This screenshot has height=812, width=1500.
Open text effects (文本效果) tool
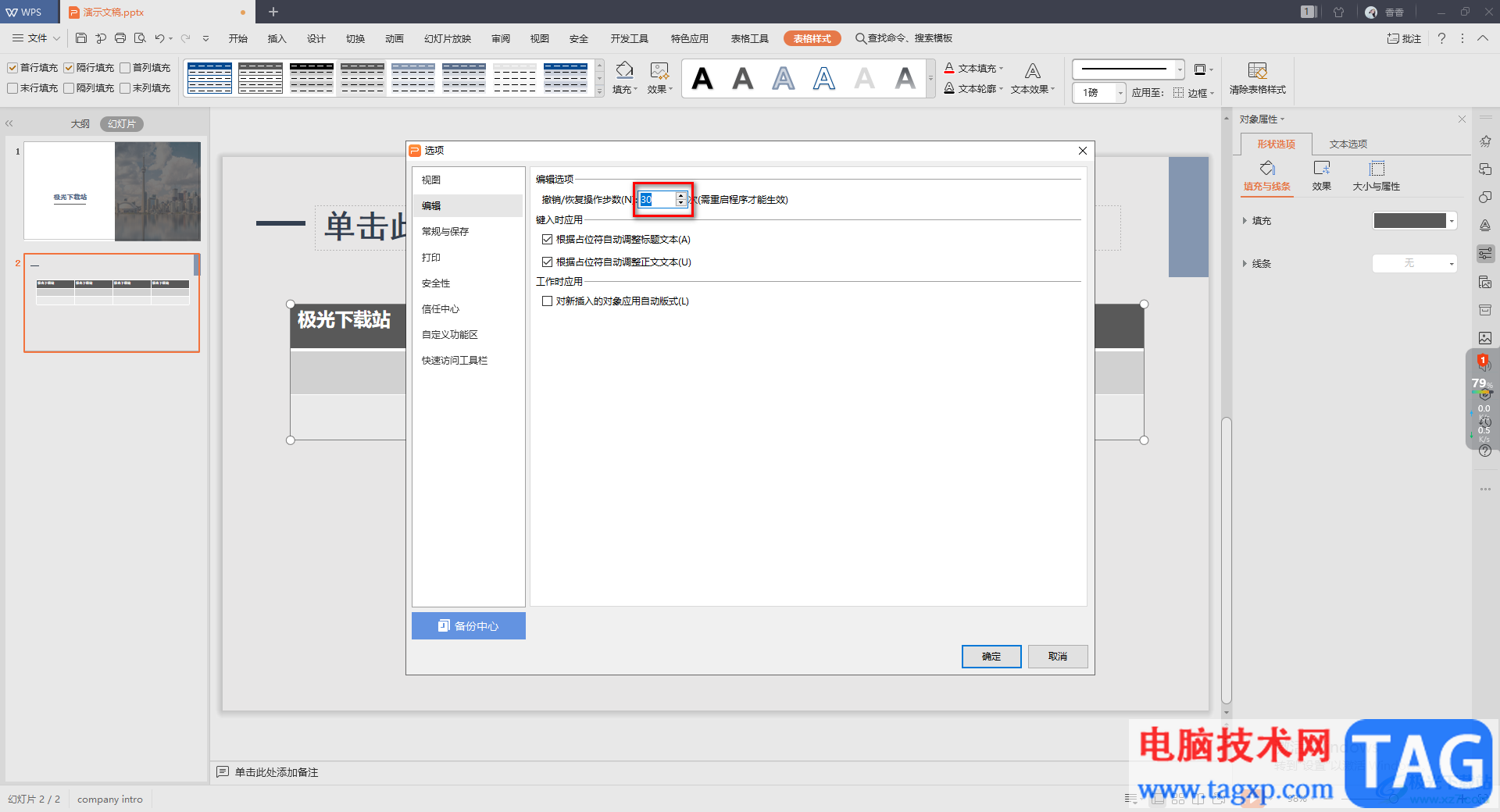point(1033,78)
